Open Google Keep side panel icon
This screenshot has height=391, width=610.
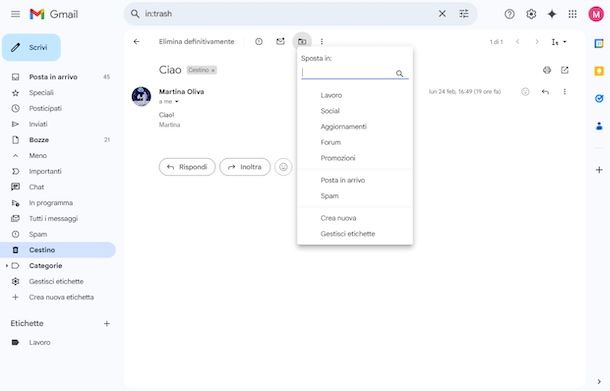[599, 71]
